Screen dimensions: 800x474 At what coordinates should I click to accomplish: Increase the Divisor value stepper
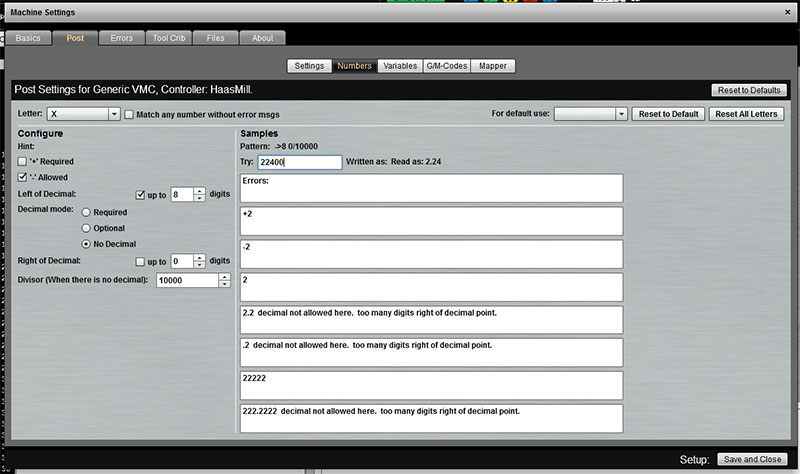coord(224,277)
